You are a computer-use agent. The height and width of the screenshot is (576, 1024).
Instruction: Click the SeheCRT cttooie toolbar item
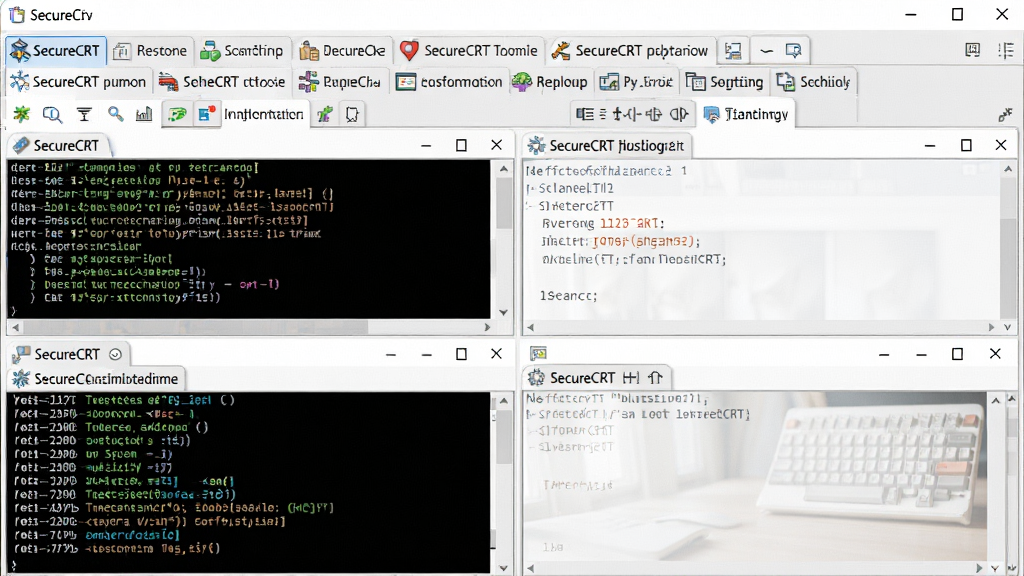tap(222, 82)
